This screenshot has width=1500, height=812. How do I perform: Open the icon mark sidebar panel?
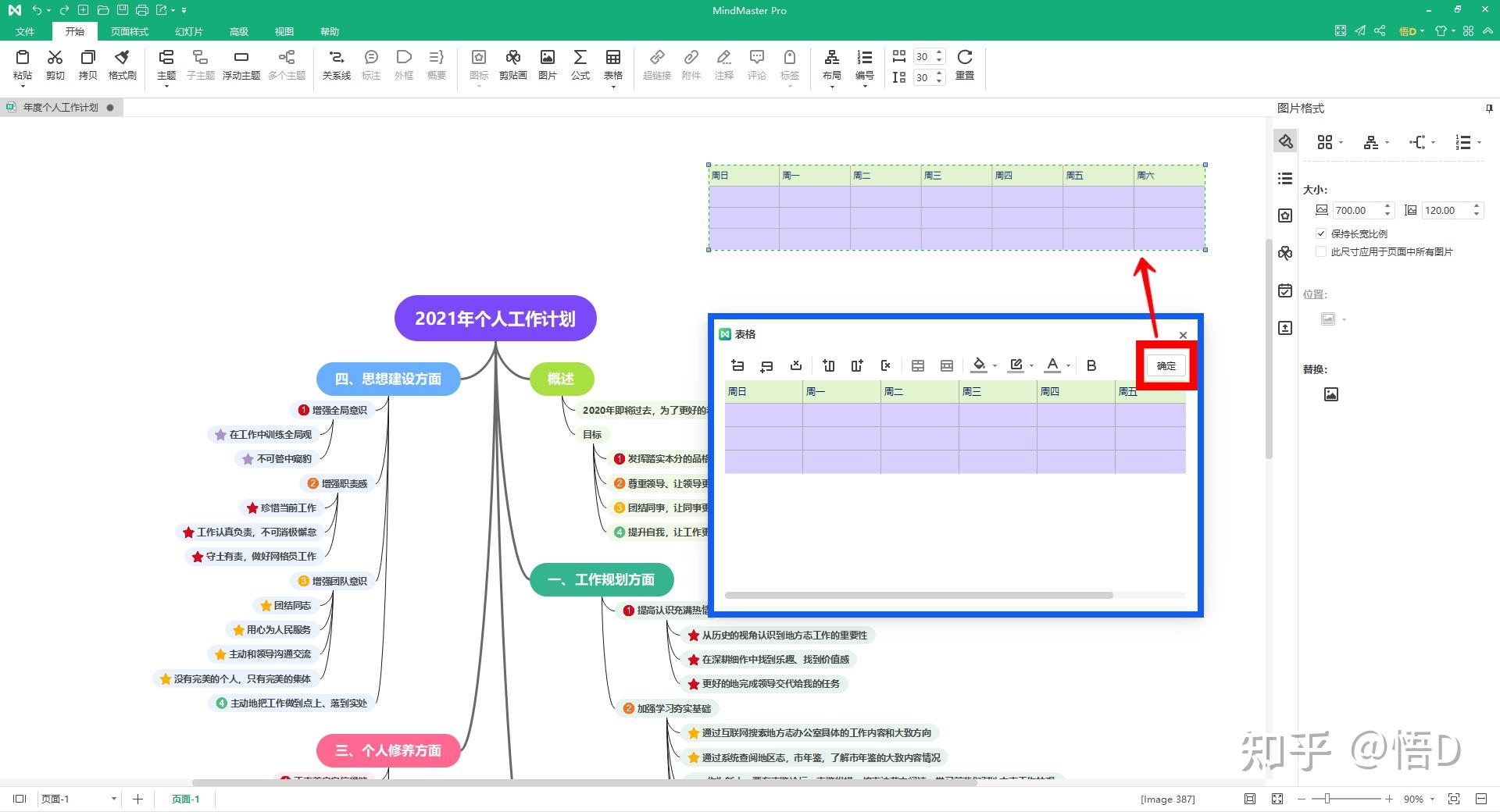click(x=1285, y=215)
